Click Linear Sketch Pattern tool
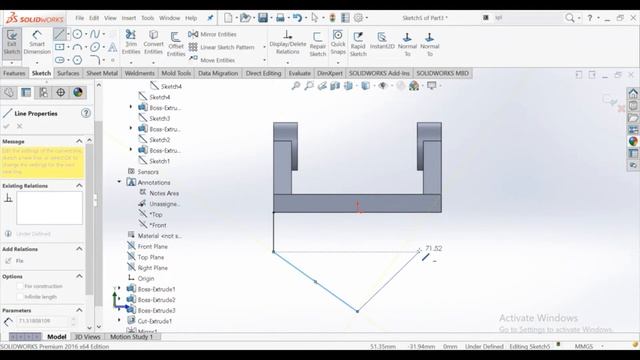 click(x=222, y=47)
